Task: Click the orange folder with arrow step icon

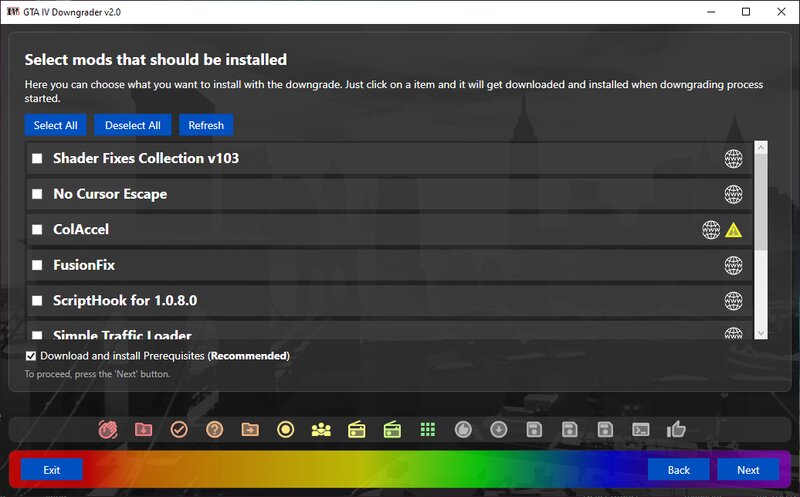Action: (x=250, y=430)
